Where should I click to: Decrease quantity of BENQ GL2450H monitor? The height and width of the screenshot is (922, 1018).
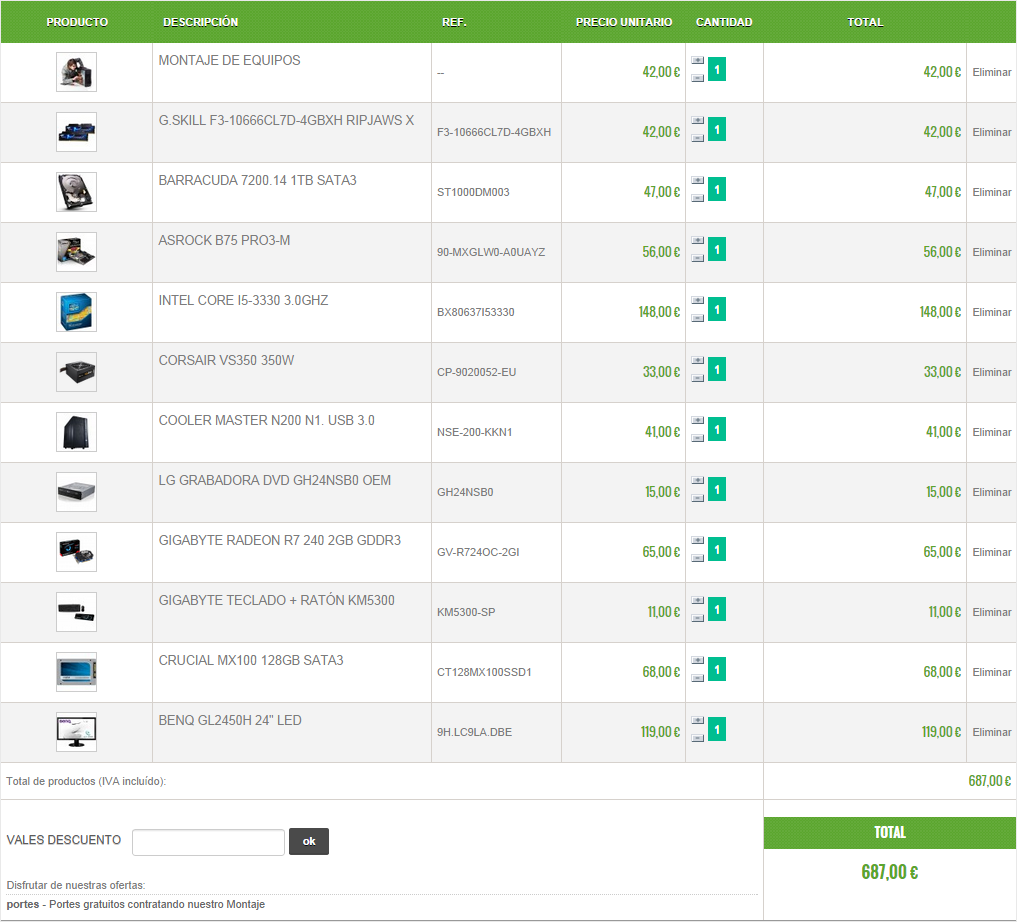[697, 739]
